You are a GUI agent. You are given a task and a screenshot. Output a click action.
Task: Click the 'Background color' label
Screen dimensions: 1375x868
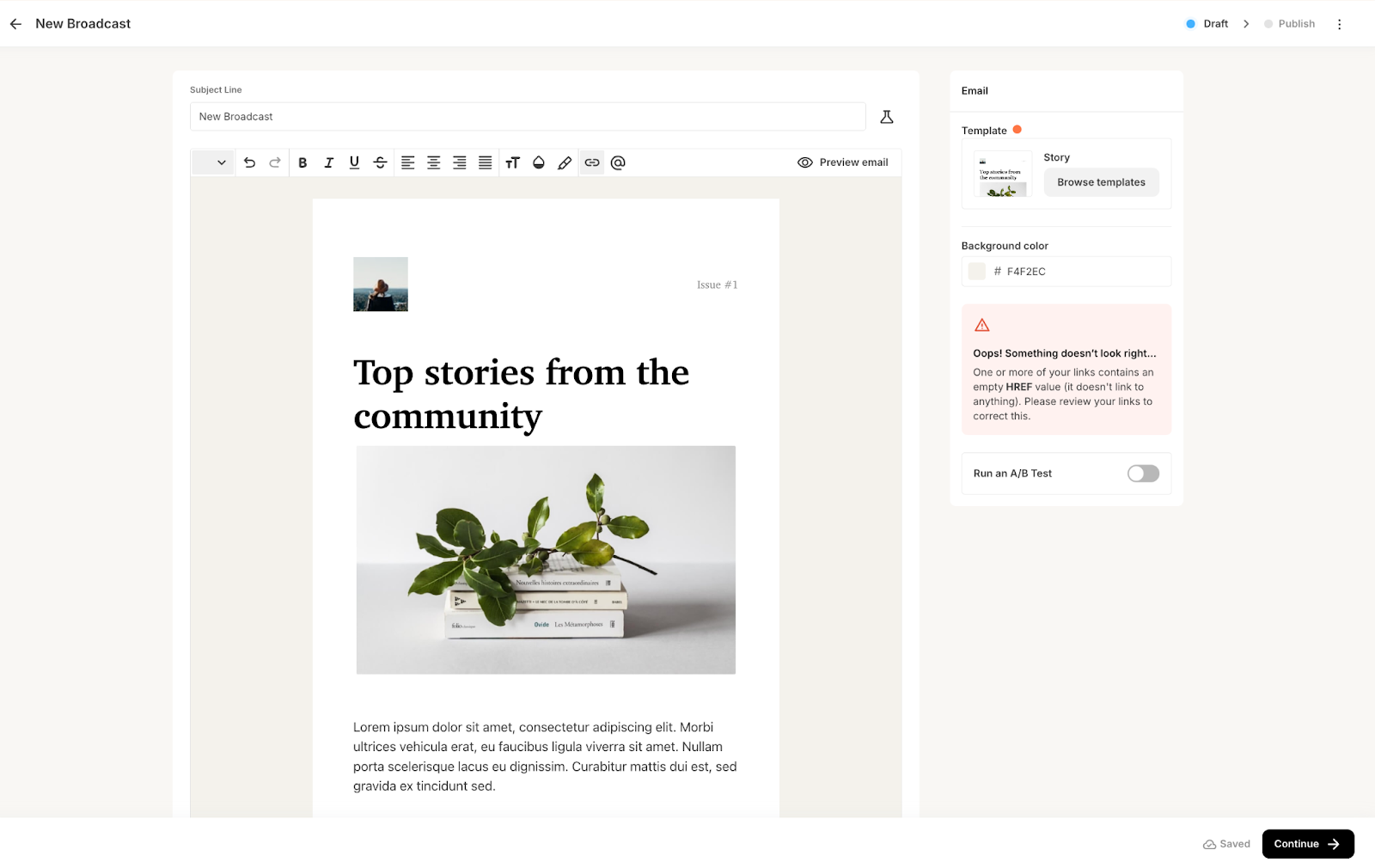coord(1005,246)
